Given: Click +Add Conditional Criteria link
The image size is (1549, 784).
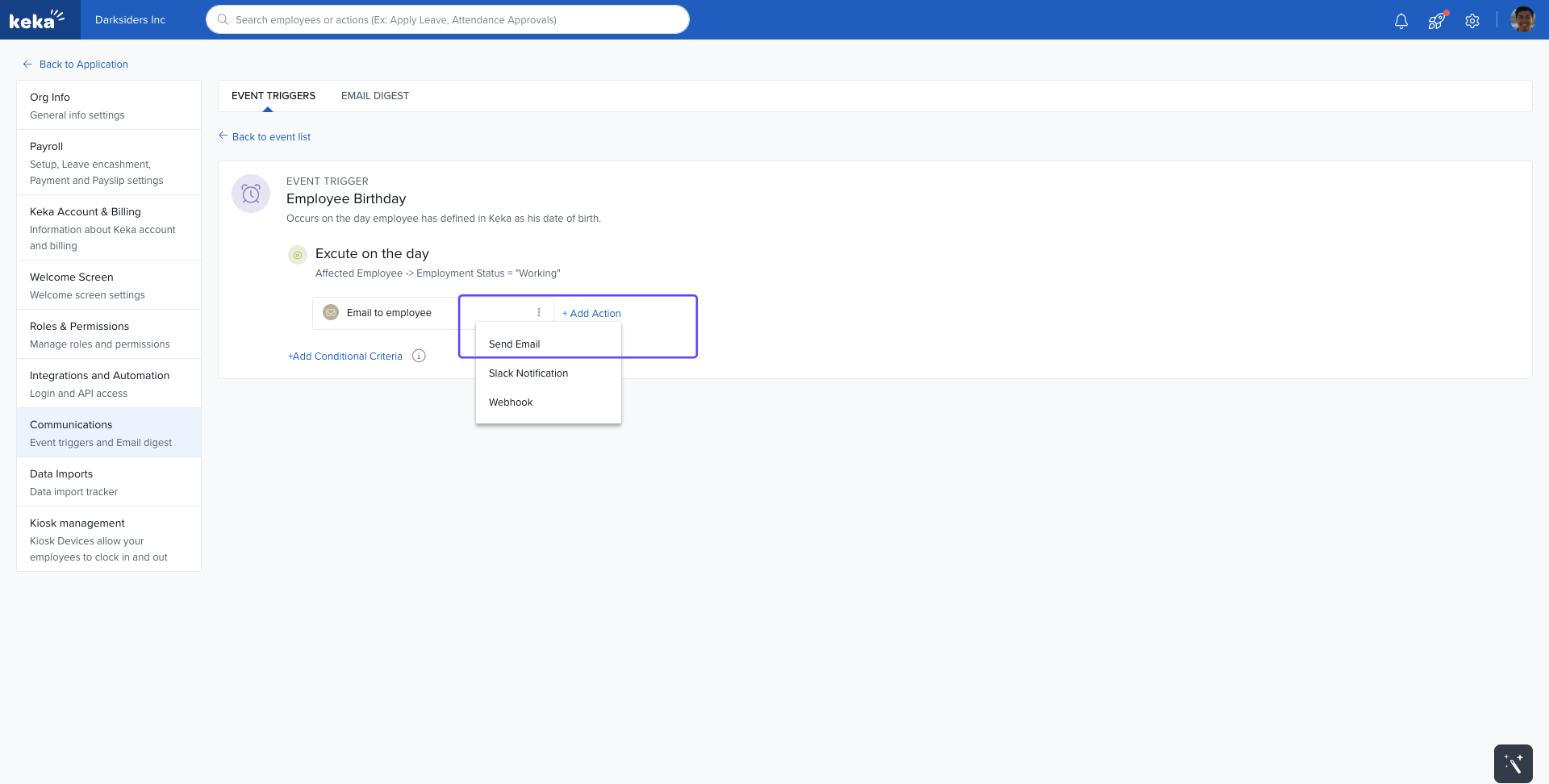Looking at the screenshot, I should click(345, 357).
